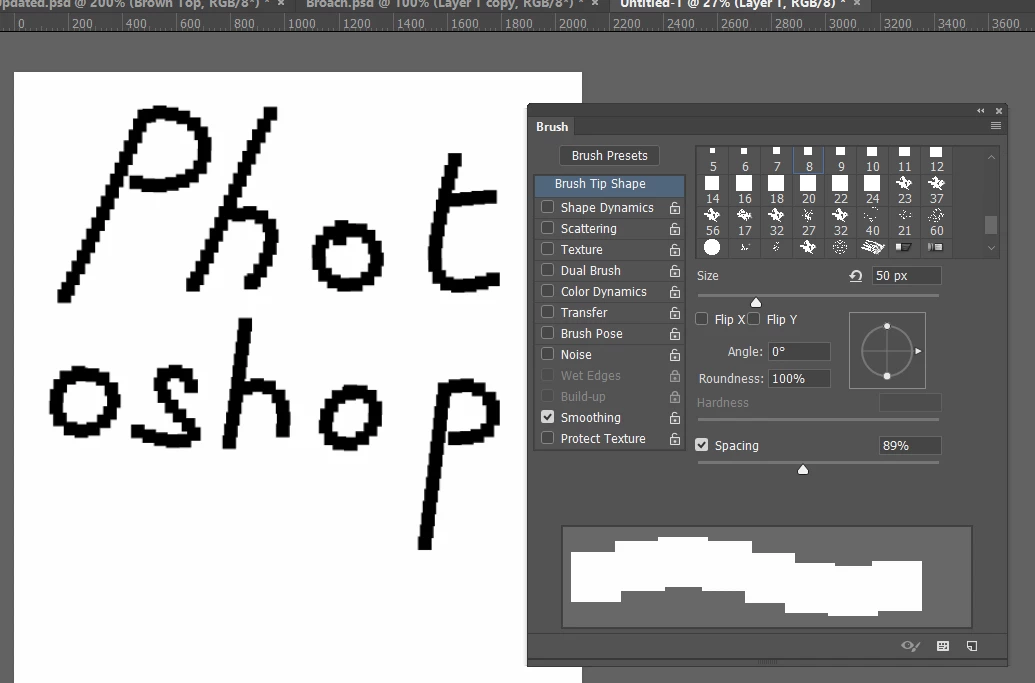The height and width of the screenshot is (683, 1035).
Task: Choose the splatter brush preset labeled 37
Action: [x=936, y=190]
